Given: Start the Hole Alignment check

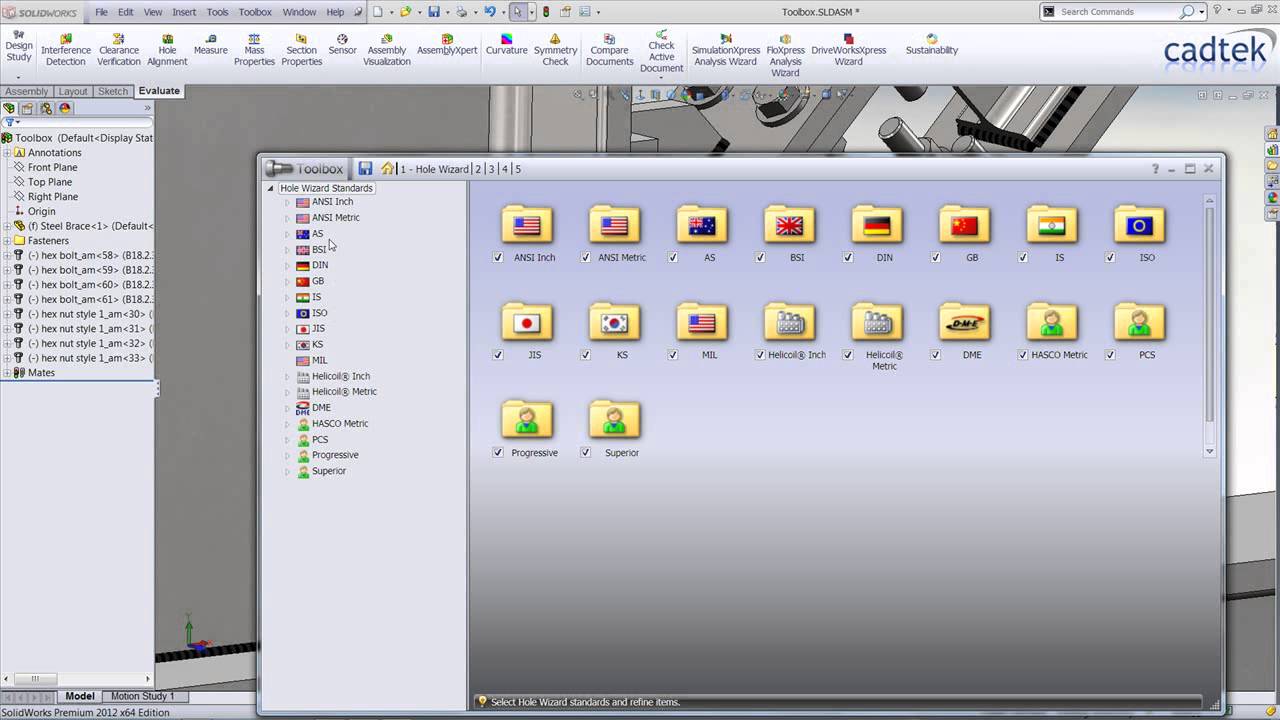Looking at the screenshot, I should click(x=167, y=50).
